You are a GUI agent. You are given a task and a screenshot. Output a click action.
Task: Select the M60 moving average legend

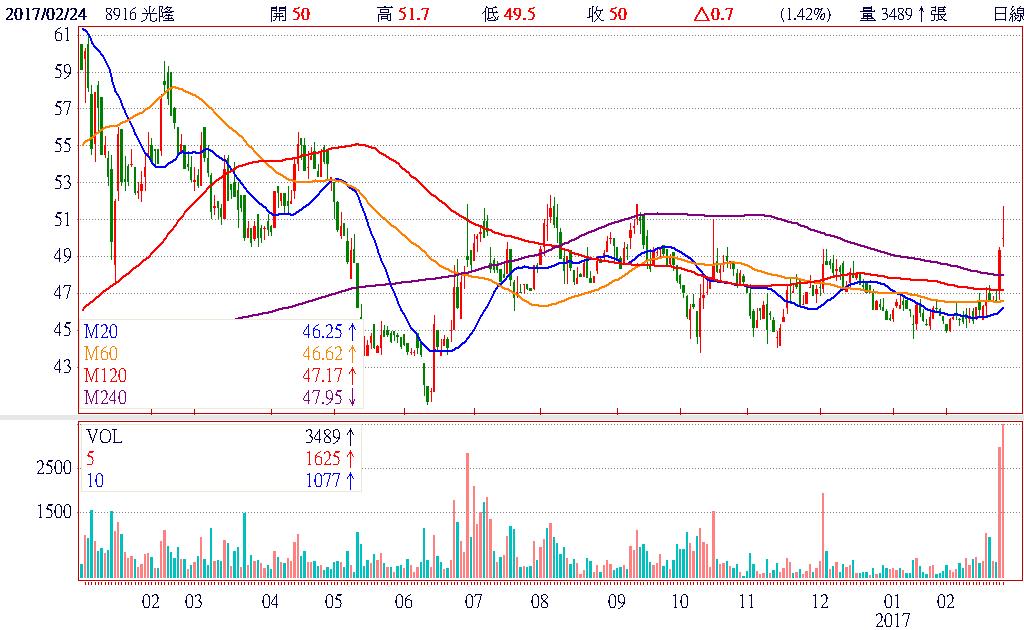coord(101,353)
